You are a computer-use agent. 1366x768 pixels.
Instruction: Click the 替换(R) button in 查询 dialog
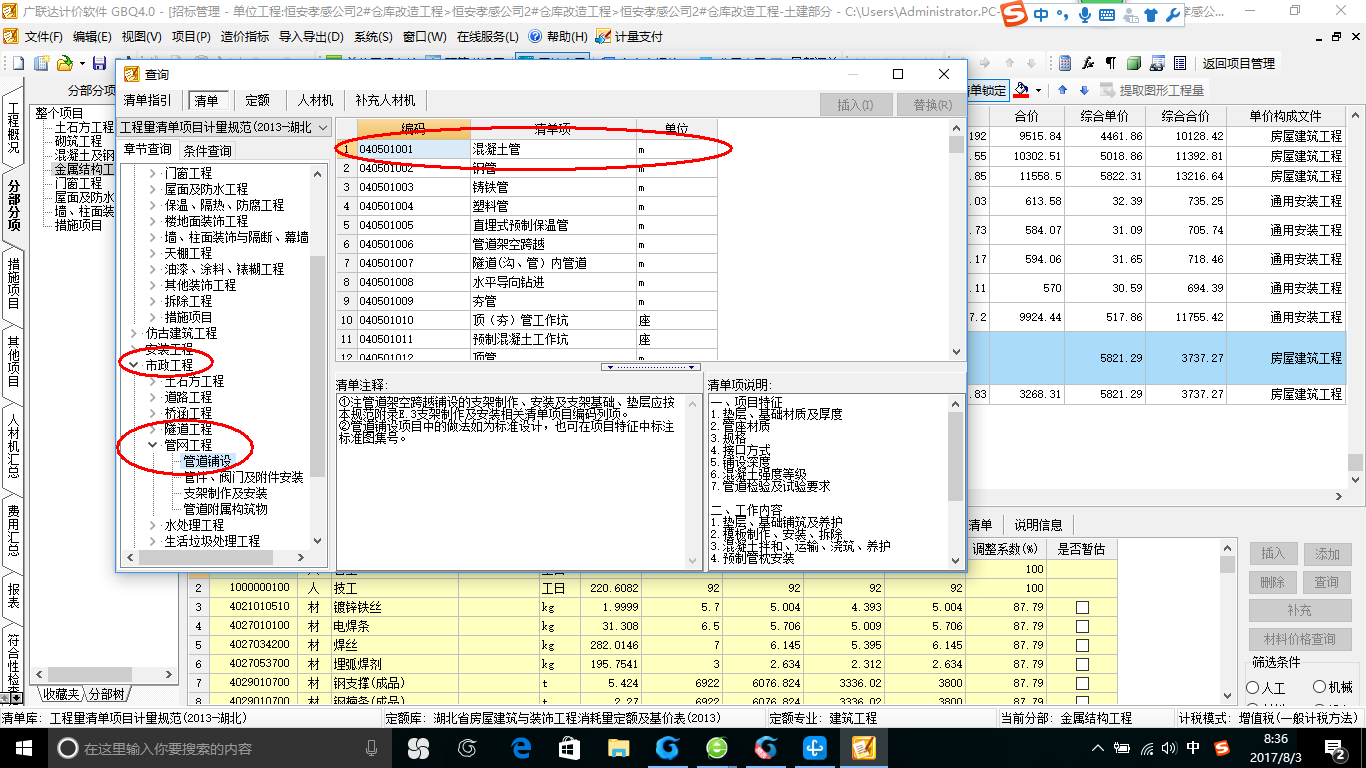930,104
